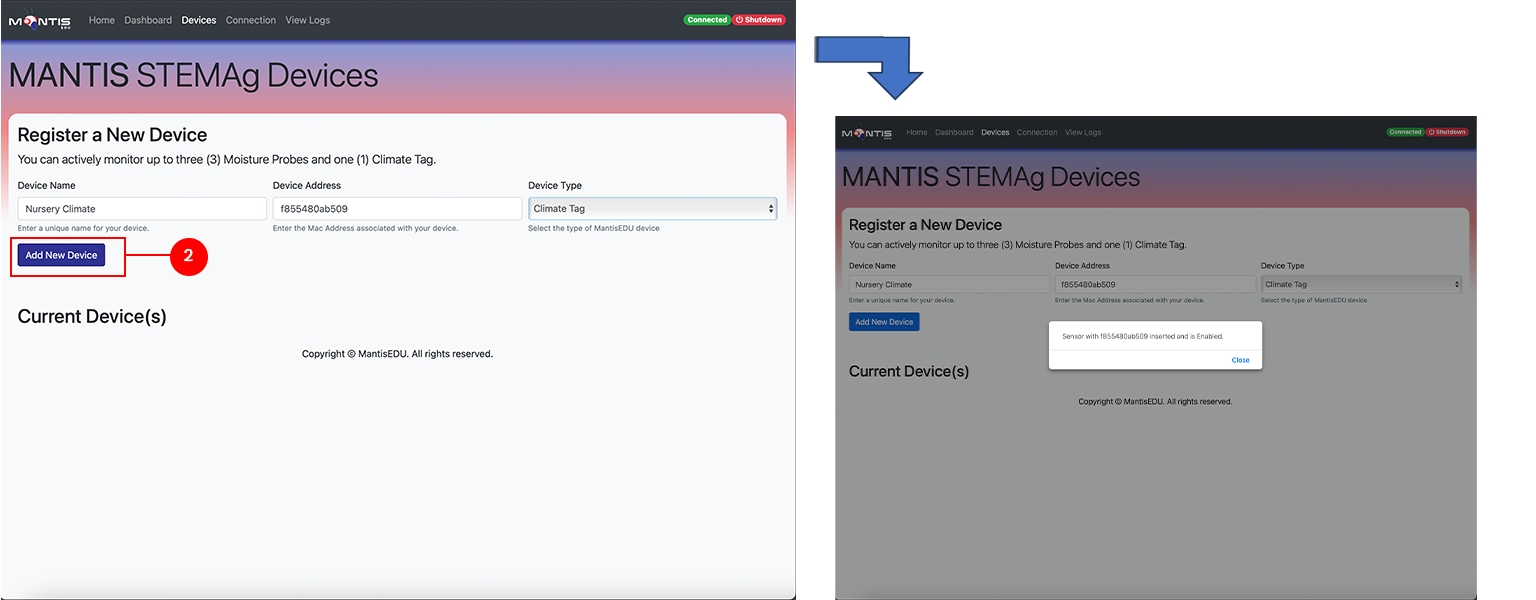
Task: Click the Mantis logo in the left screenshot
Action: point(40,20)
